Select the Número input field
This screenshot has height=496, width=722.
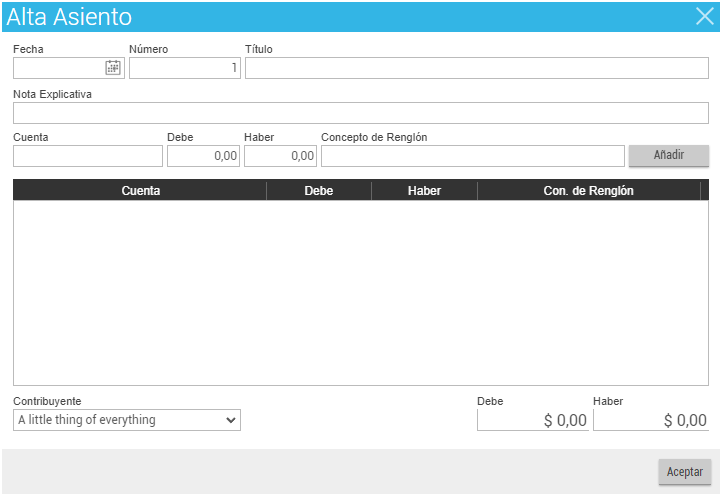(184, 68)
